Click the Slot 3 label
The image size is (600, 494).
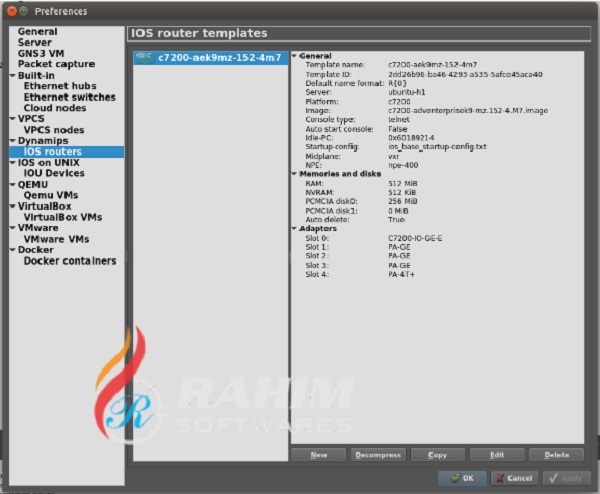[x=317, y=266]
